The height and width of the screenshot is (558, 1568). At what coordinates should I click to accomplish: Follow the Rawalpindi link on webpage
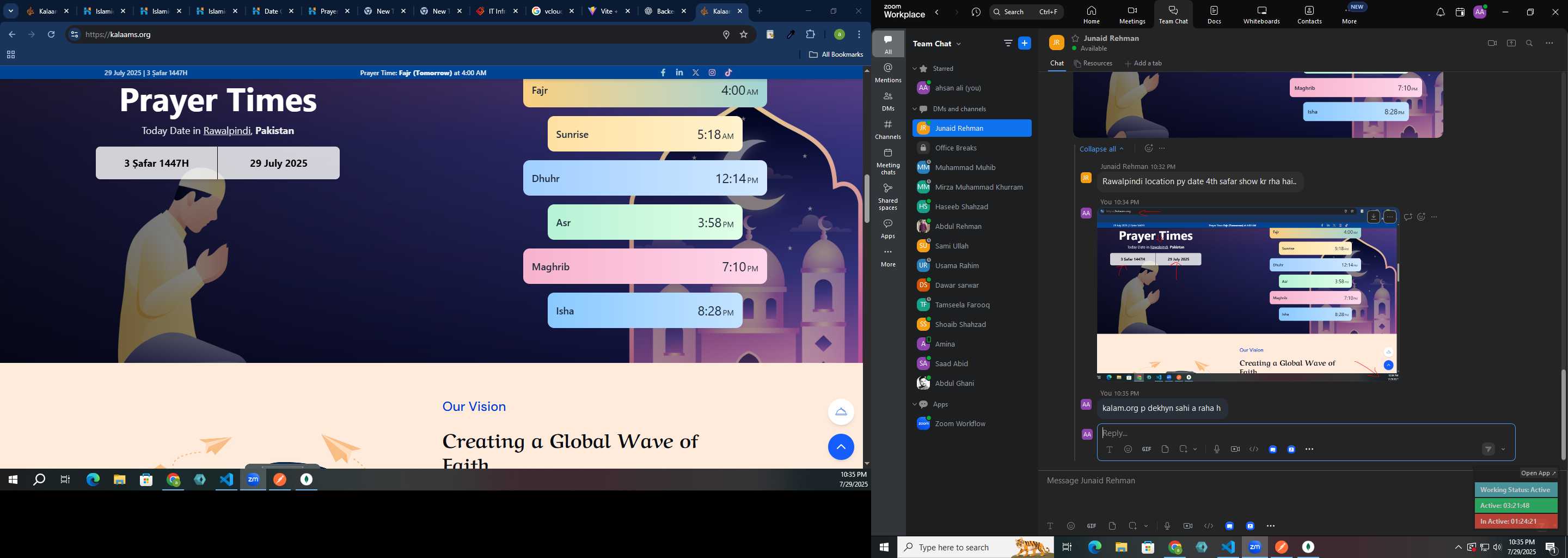227,131
